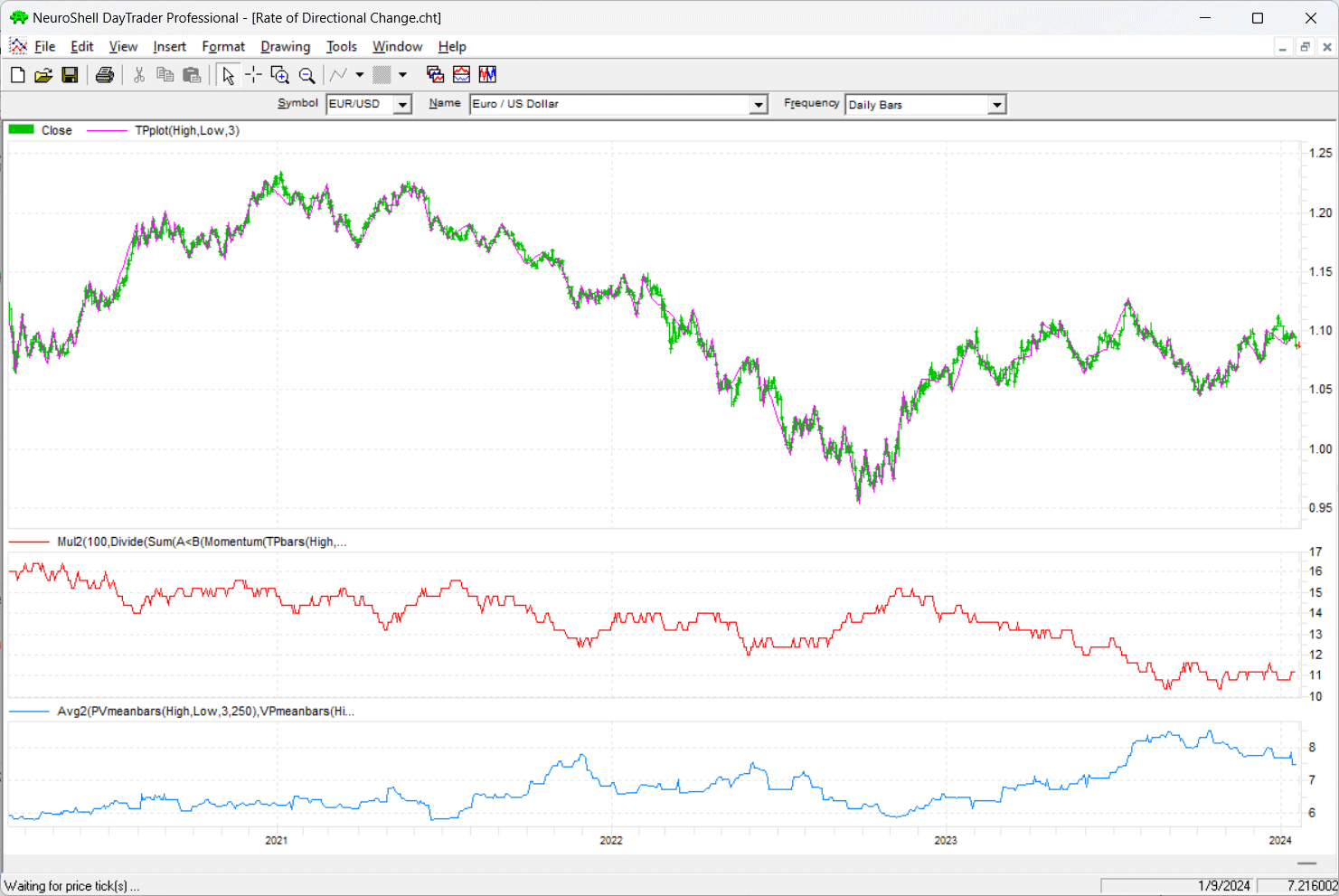Image resolution: width=1339 pixels, height=896 pixels.
Task: Click the red Mul2 indicator legend line
Action: [29, 542]
